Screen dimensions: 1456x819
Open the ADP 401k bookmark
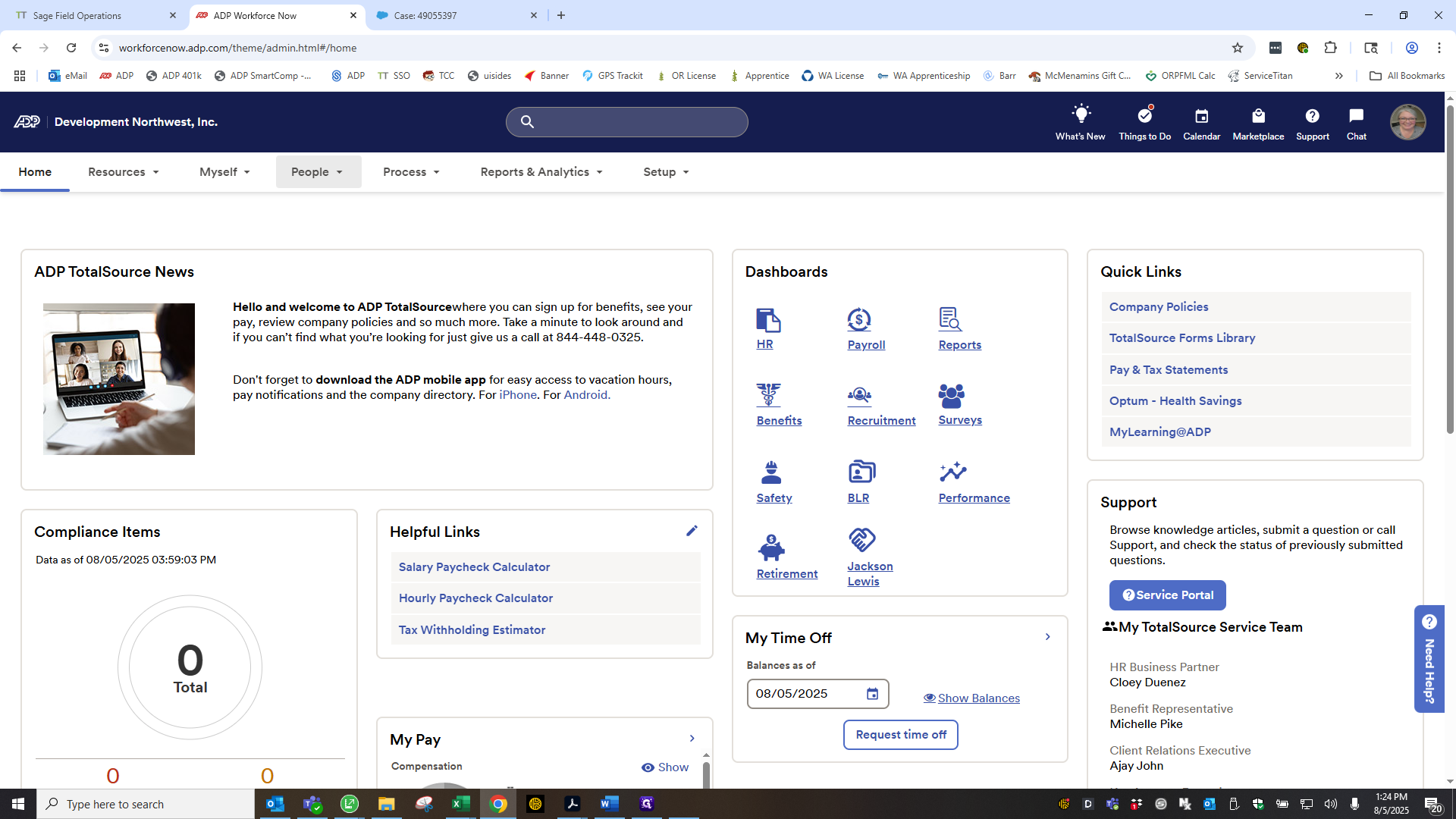[174, 76]
